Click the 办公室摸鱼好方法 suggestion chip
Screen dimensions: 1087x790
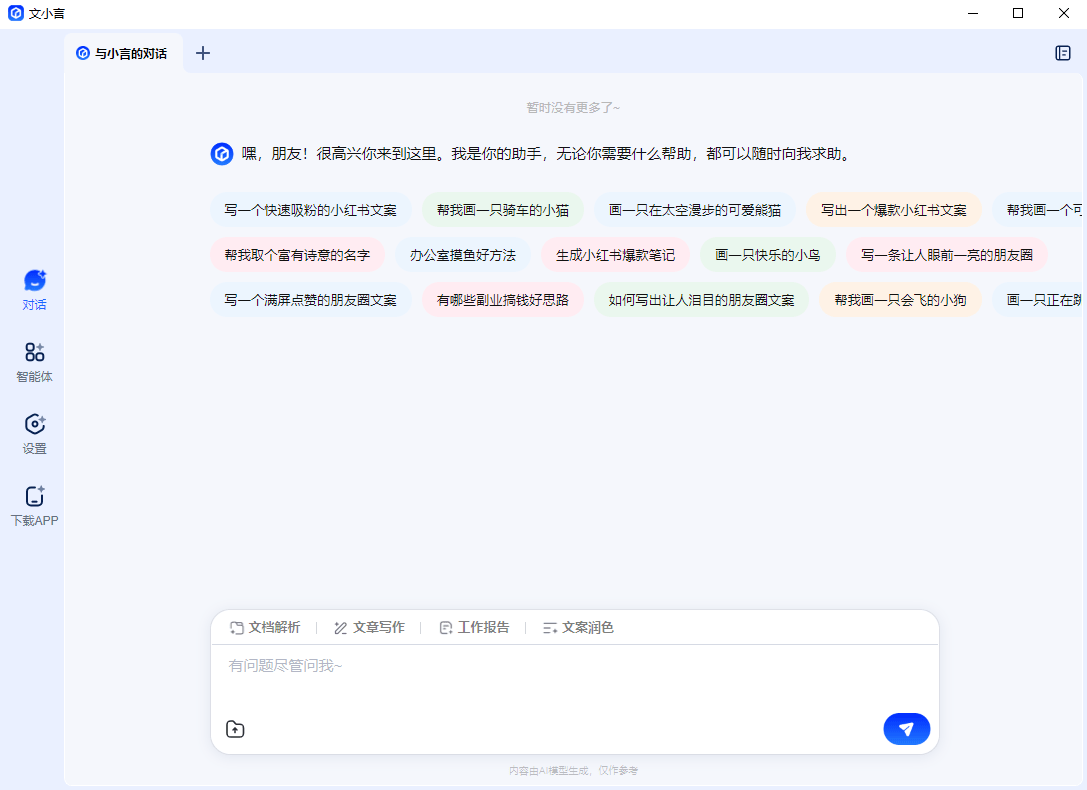click(462, 255)
